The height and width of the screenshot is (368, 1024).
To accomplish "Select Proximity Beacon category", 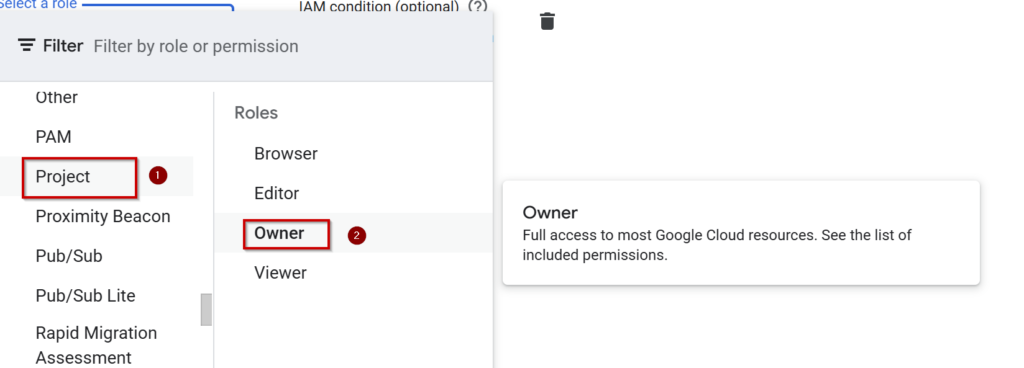I will 103,217.
